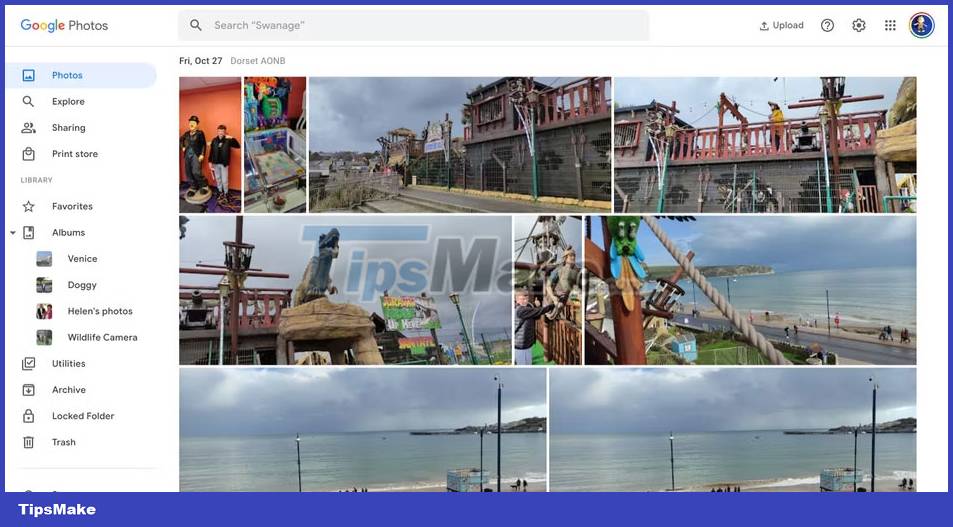Click the Favorites star icon
The width and height of the screenshot is (953, 527).
click(29, 206)
